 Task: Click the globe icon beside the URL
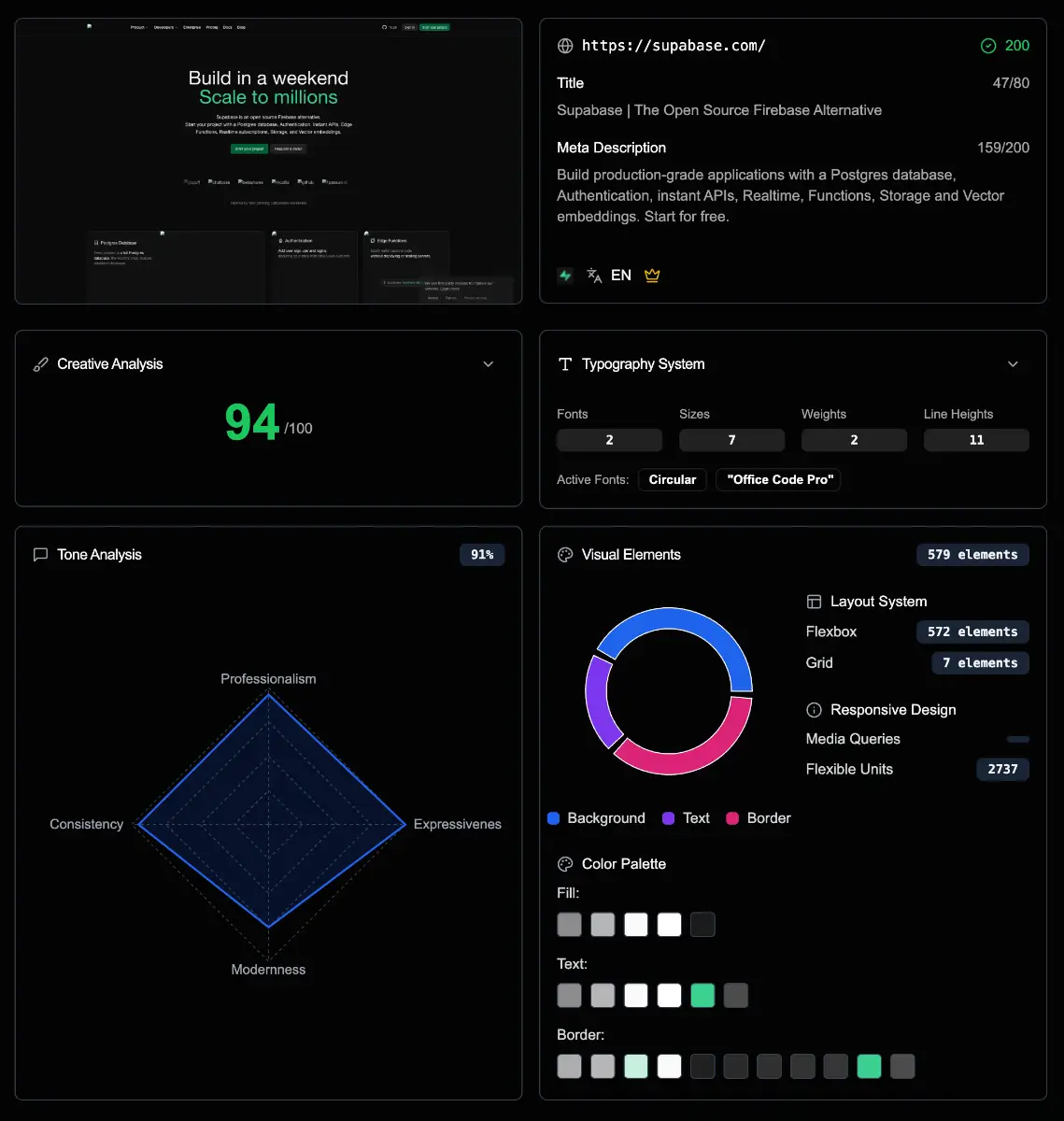[x=565, y=45]
